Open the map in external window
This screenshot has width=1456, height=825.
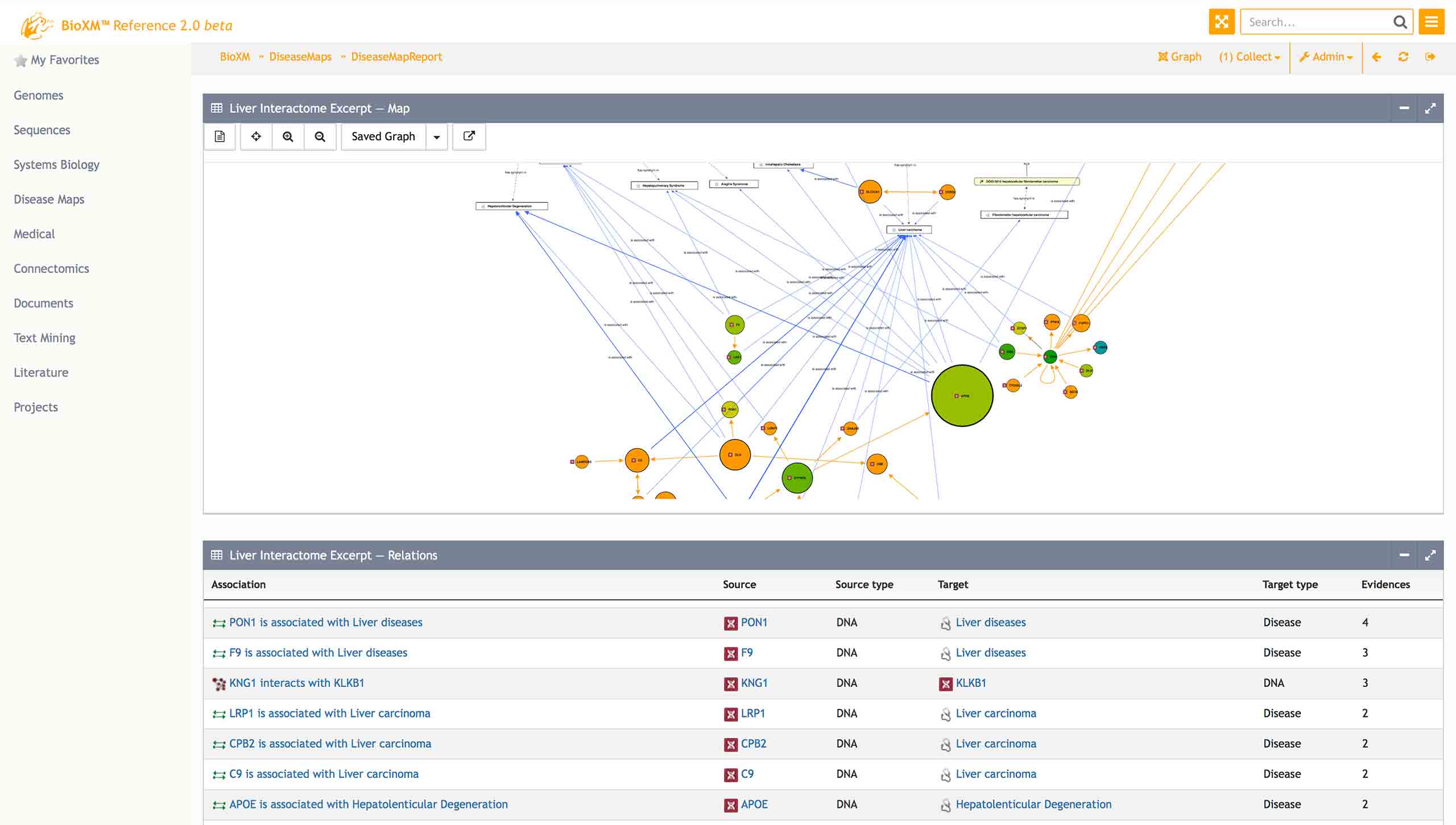coord(469,136)
